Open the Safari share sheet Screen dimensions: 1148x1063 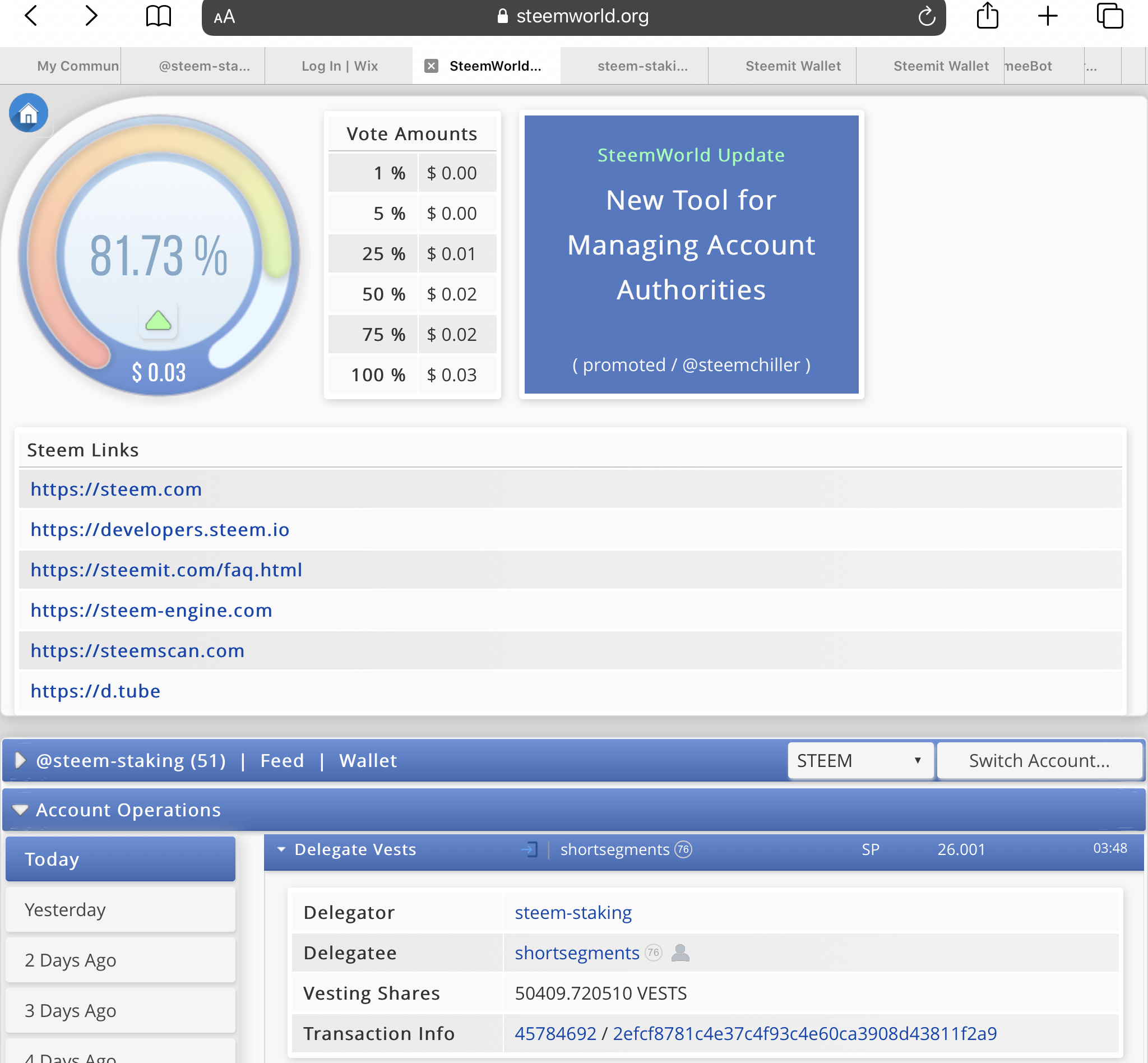pyautogui.click(x=988, y=16)
